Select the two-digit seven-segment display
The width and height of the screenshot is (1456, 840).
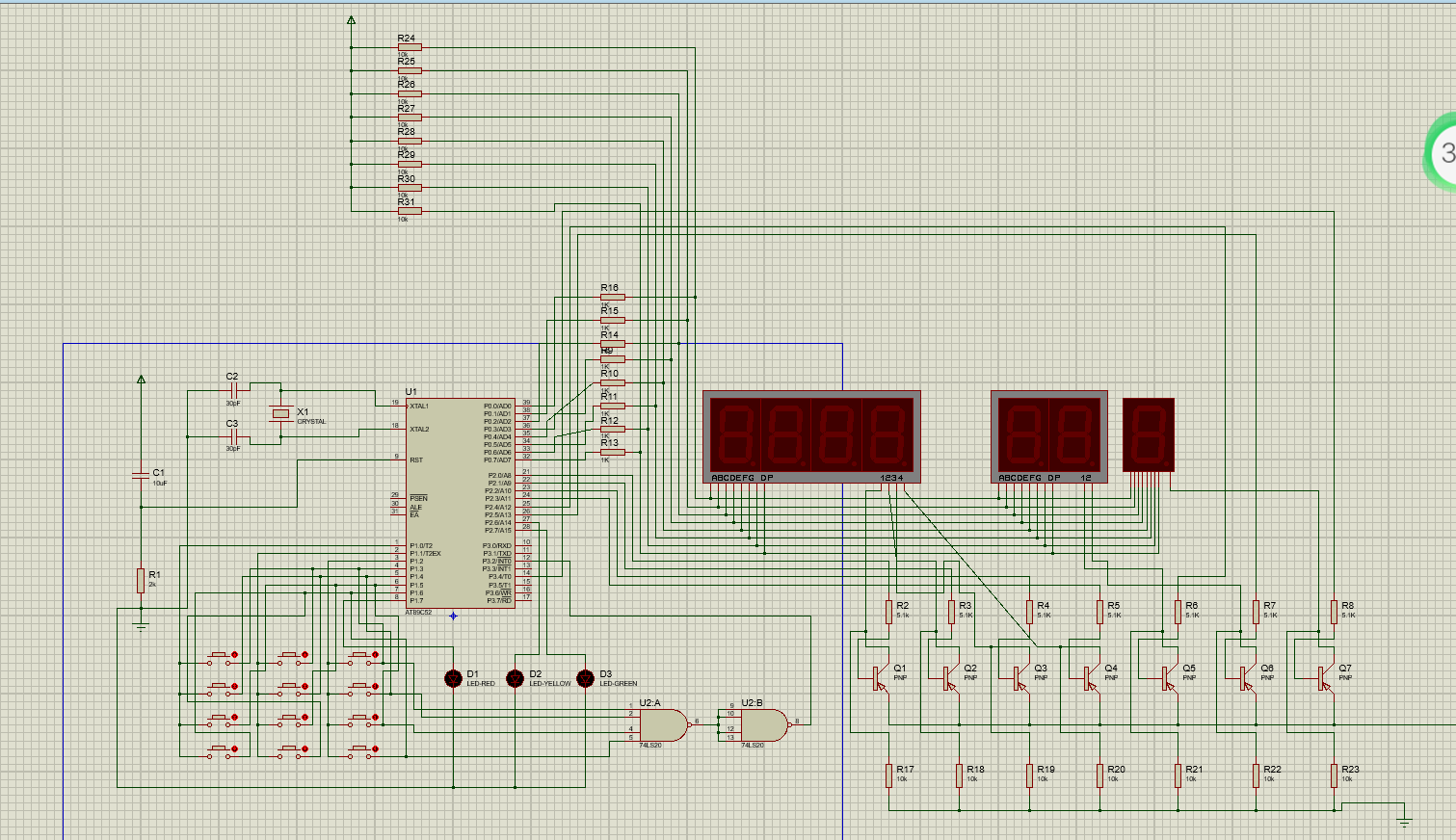click(x=1049, y=436)
